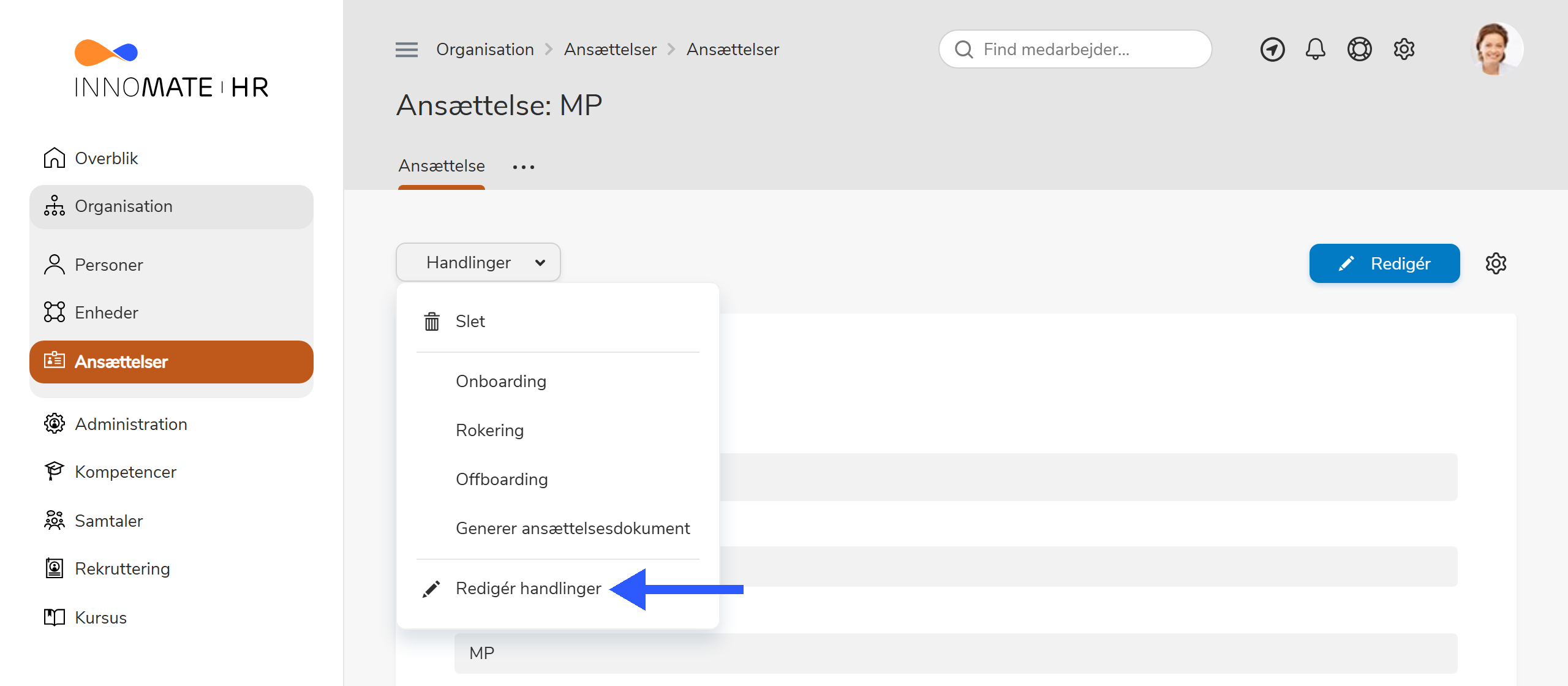Open the Rekruttering sidebar icon

coord(55,568)
